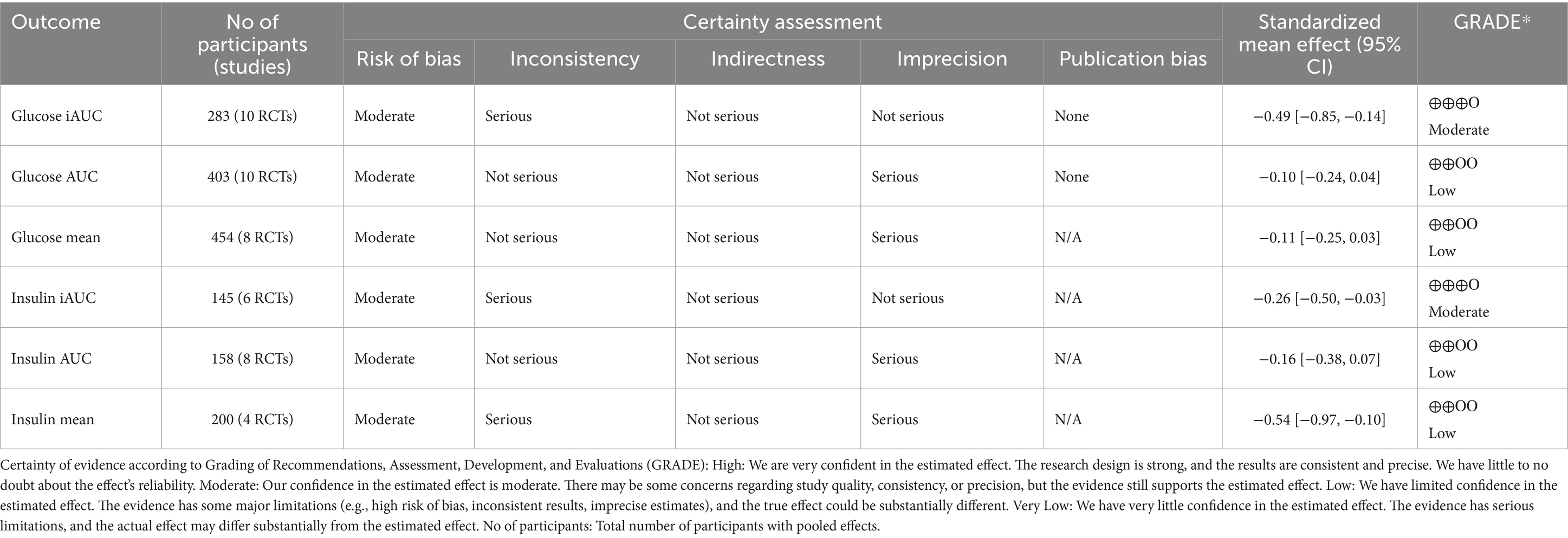Select the Publication bias column header
This screenshot has height=538, width=1568.
(x=1133, y=59)
